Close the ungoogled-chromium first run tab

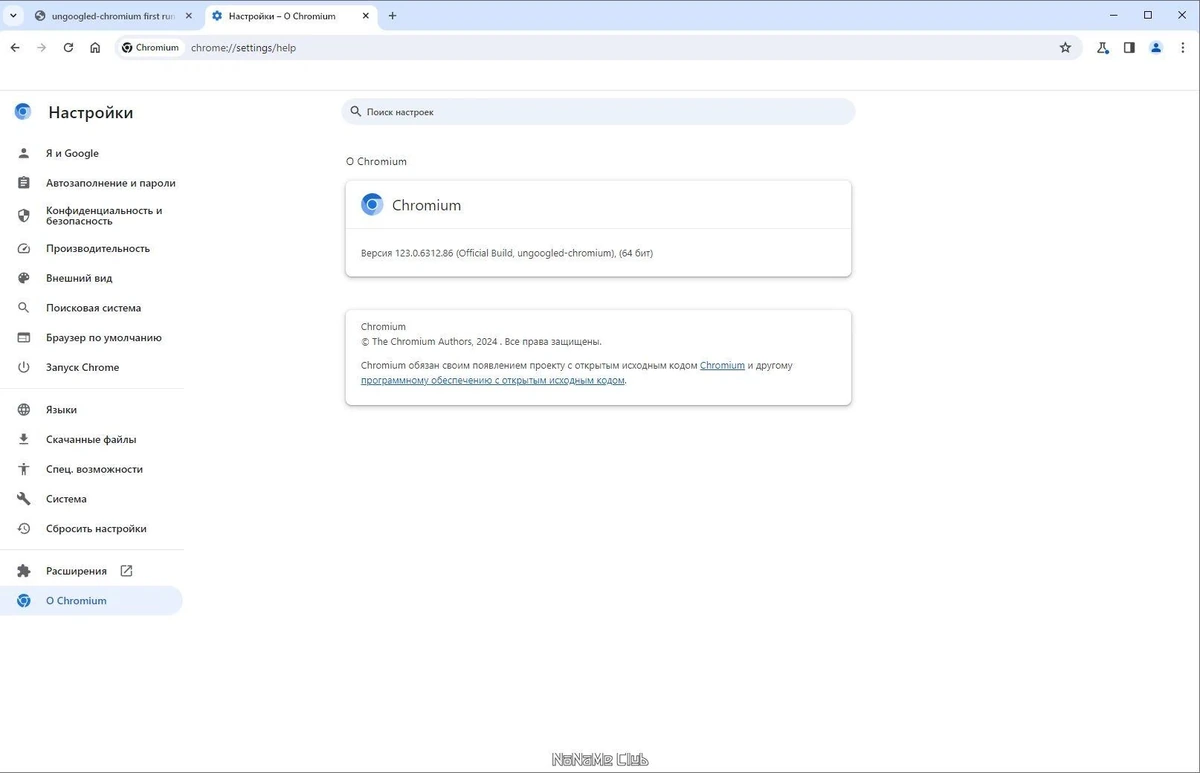pos(188,16)
